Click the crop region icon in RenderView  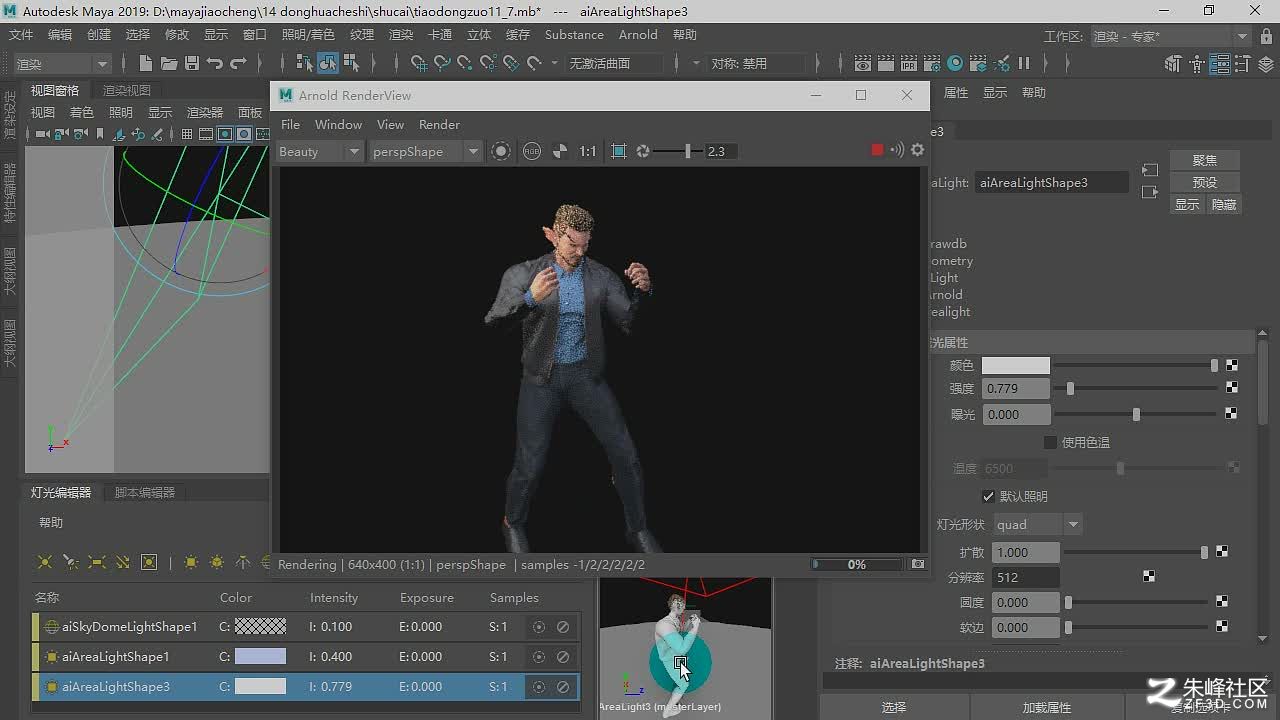619,151
